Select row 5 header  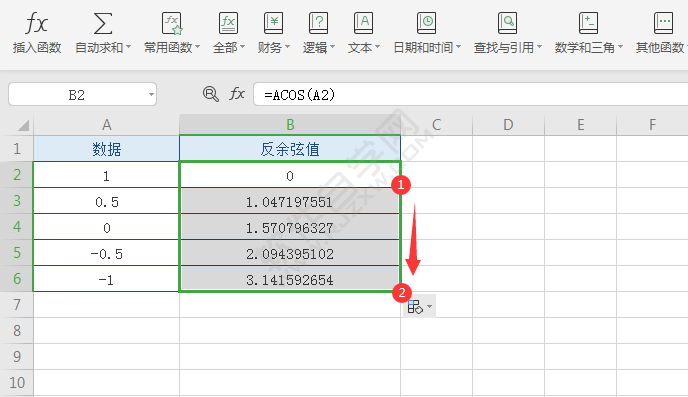click(x=17, y=252)
